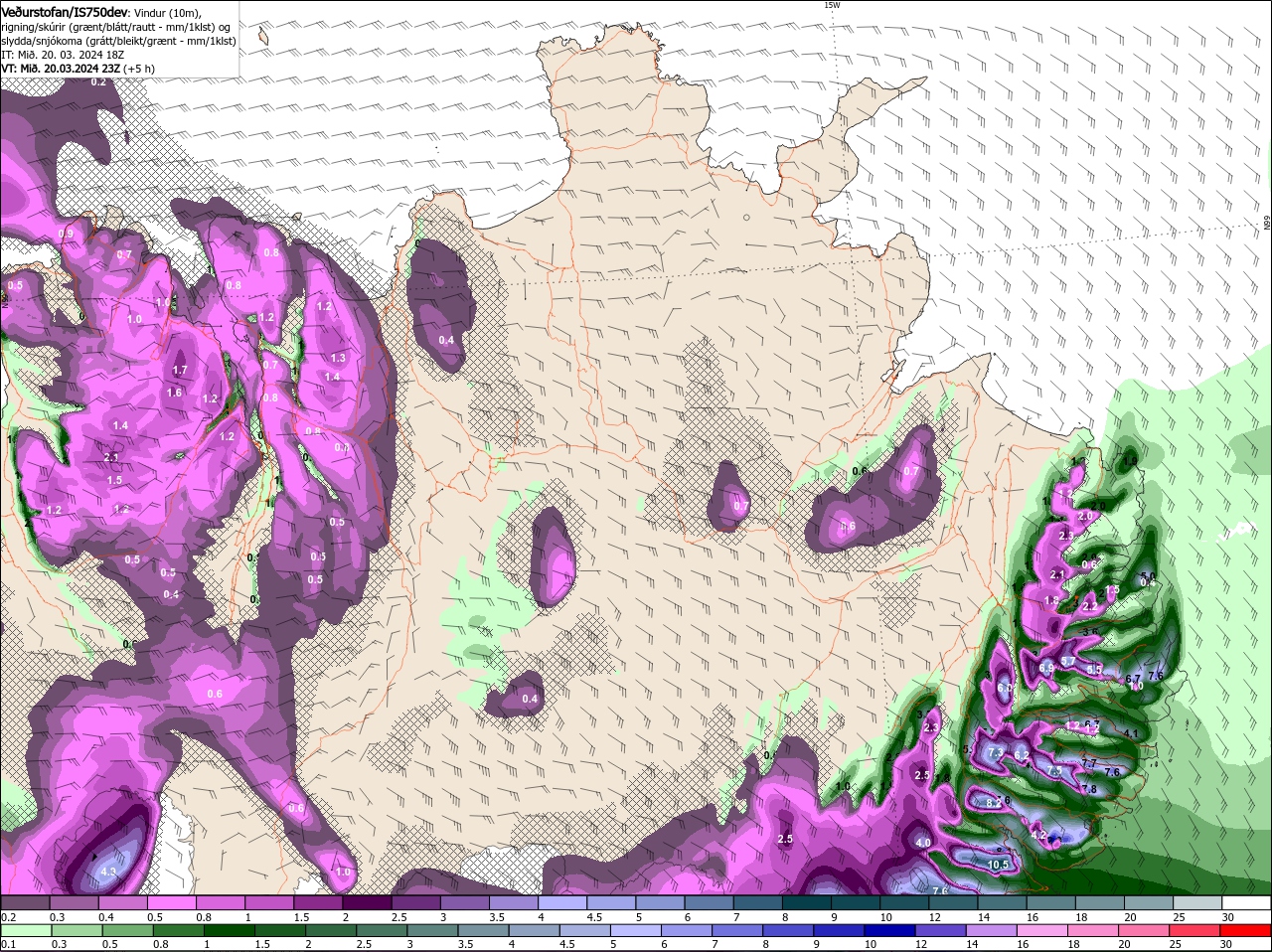Screen dimensions: 1272x952
Task: Click the 4.3 precipitation value on map
Action: (x=109, y=873)
